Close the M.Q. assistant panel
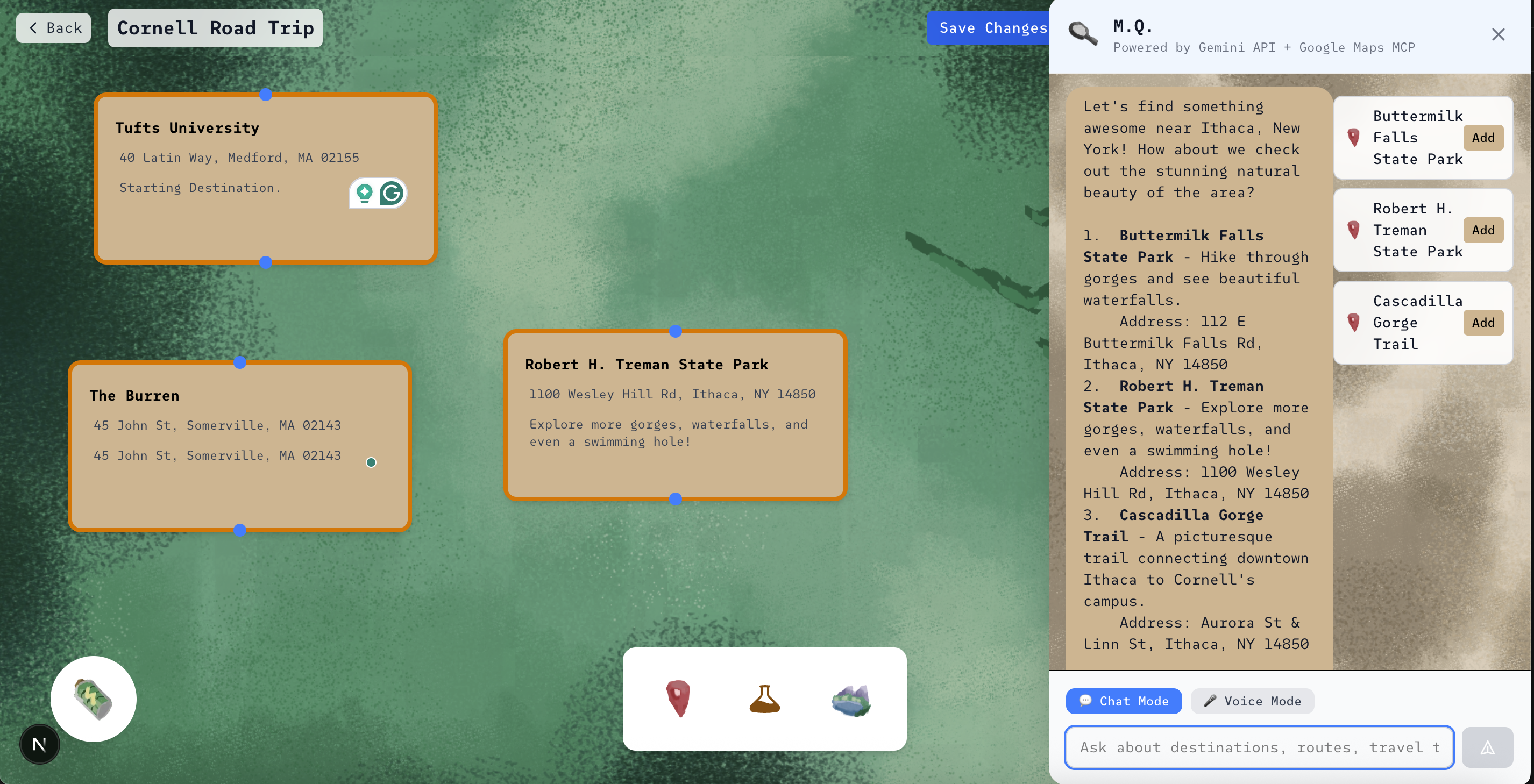The image size is (1534, 784). [1497, 34]
